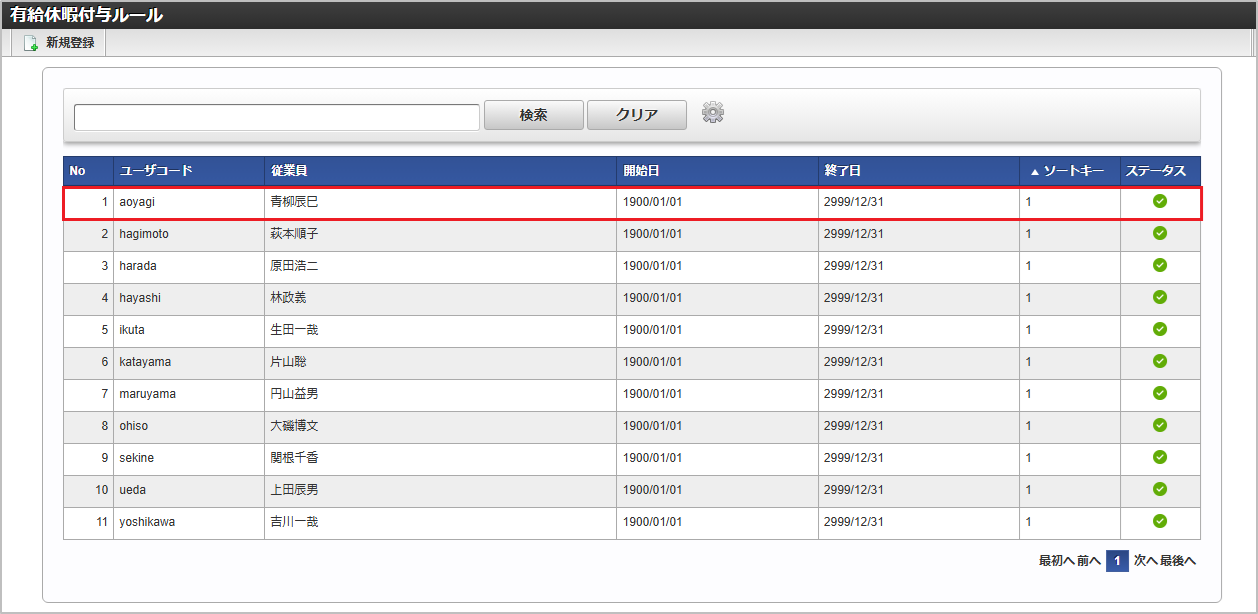The image size is (1258, 614).
Task: Click the 新規登録 toolbar label
Action: click(70, 43)
